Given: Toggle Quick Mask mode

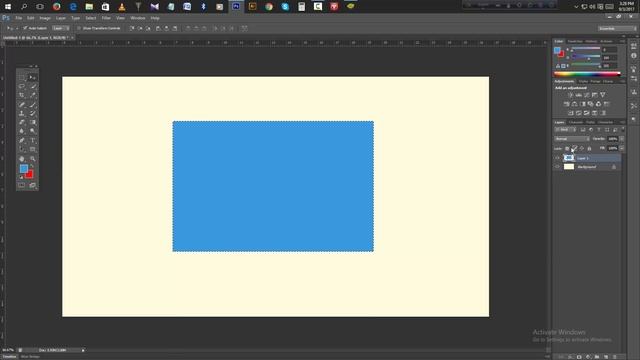Looking at the screenshot, I should [x=22, y=185].
